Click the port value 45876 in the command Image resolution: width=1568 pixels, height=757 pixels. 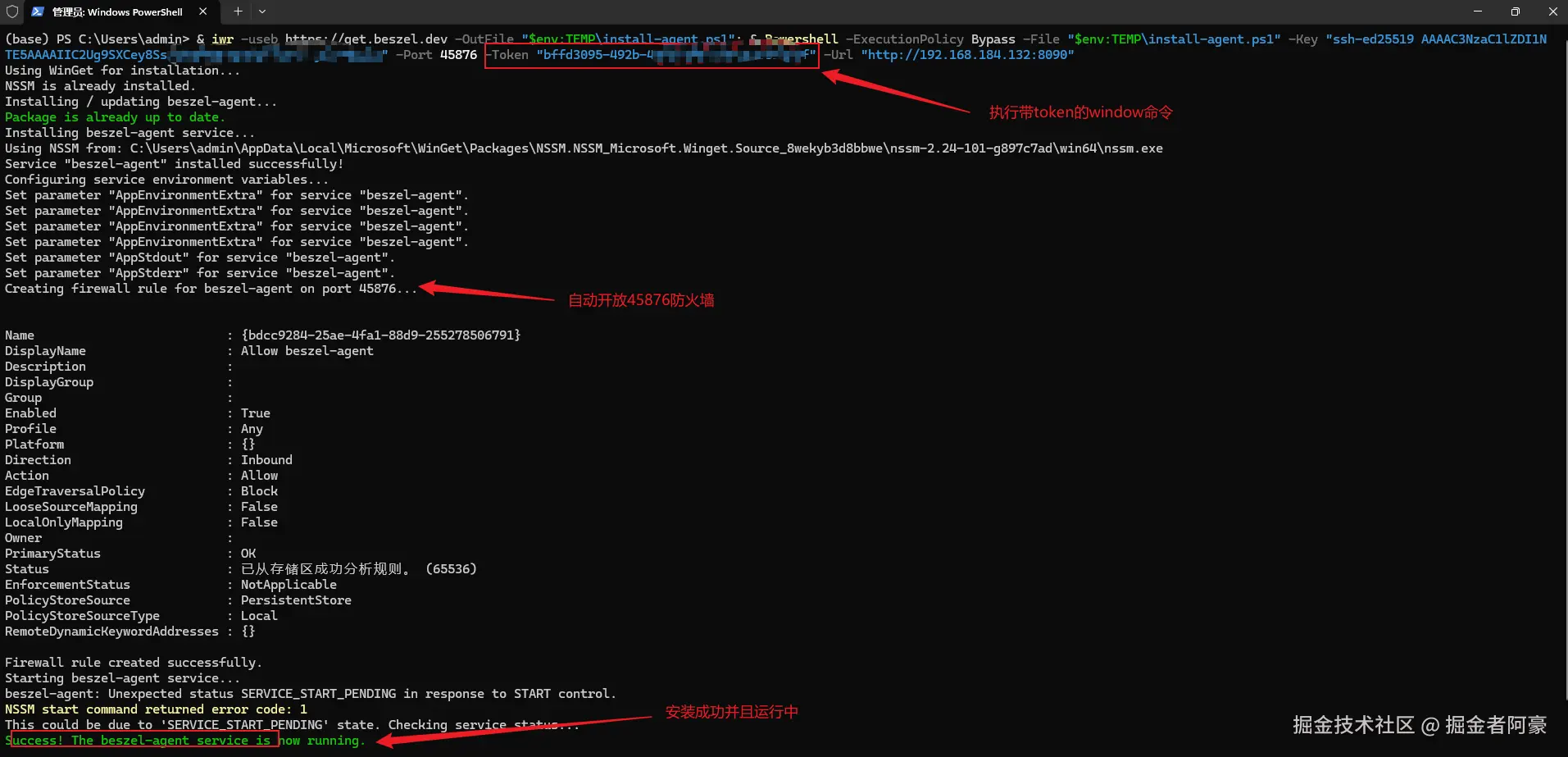pos(458,55)
